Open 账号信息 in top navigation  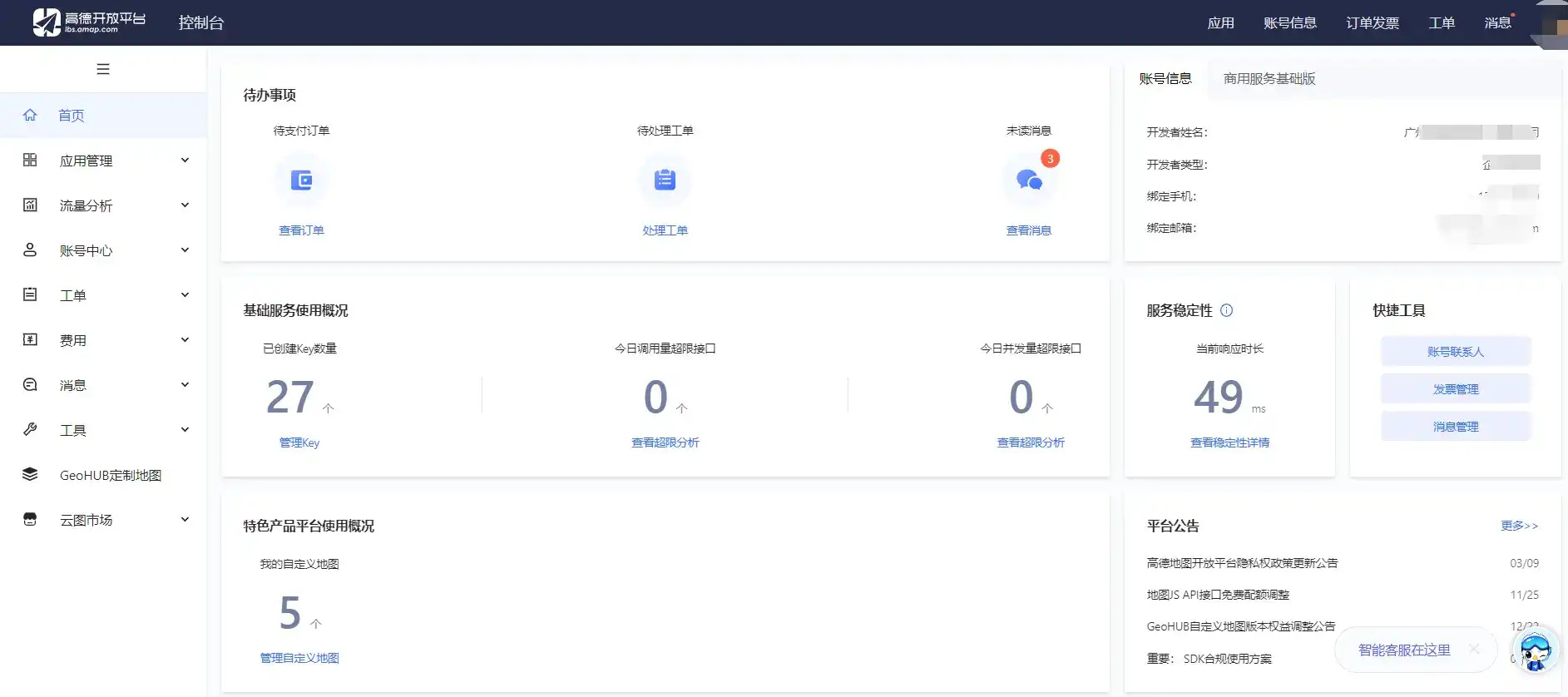tap(1289, 23)
